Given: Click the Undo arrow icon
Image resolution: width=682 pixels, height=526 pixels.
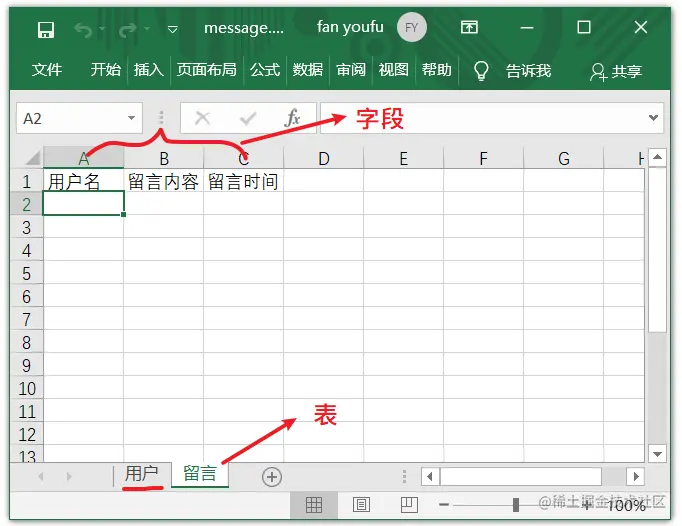Looking at the screenshot, I should point(83,30).
